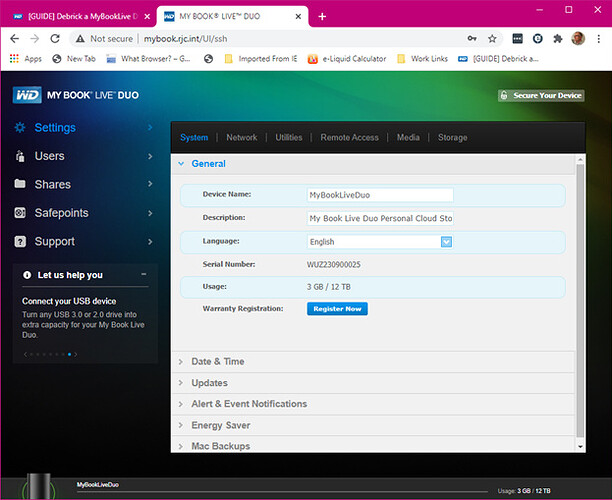The image size is (612, 500).
Task: Open the Imported From IE bookmark folder
Action: [261, 59]
